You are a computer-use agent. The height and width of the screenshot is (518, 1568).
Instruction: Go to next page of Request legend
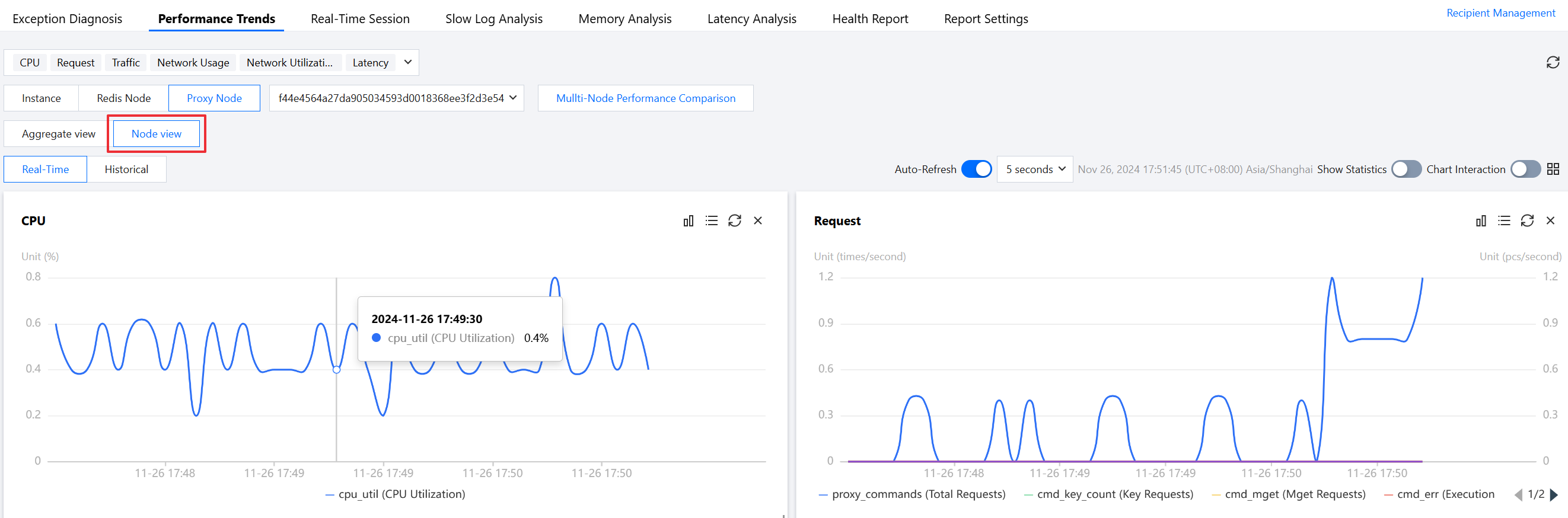coord(1554,494)
